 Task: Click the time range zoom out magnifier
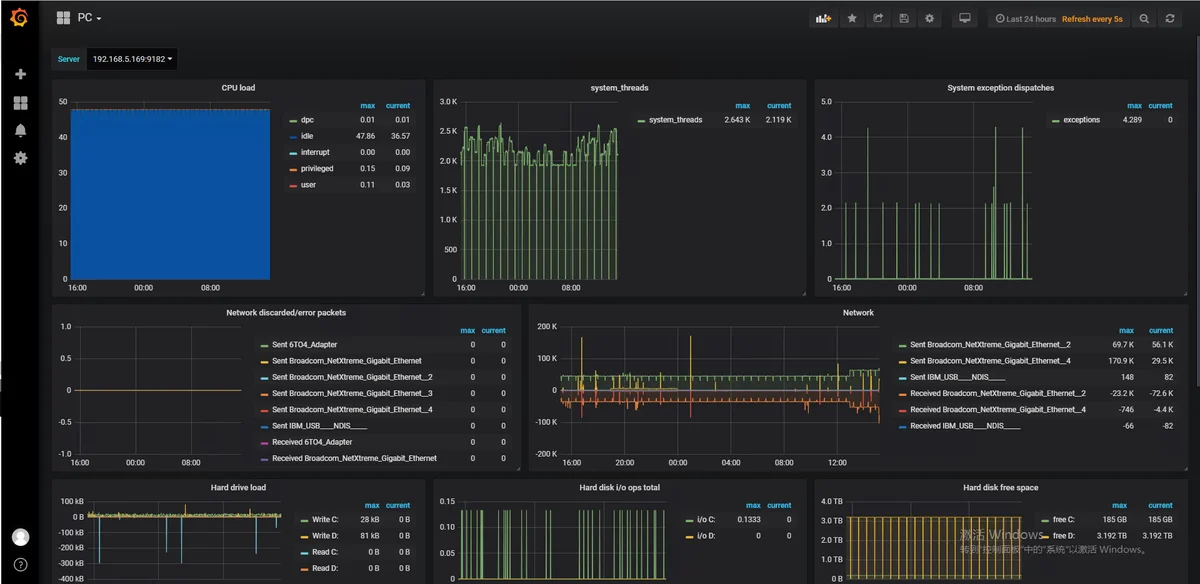(1144, 19)
